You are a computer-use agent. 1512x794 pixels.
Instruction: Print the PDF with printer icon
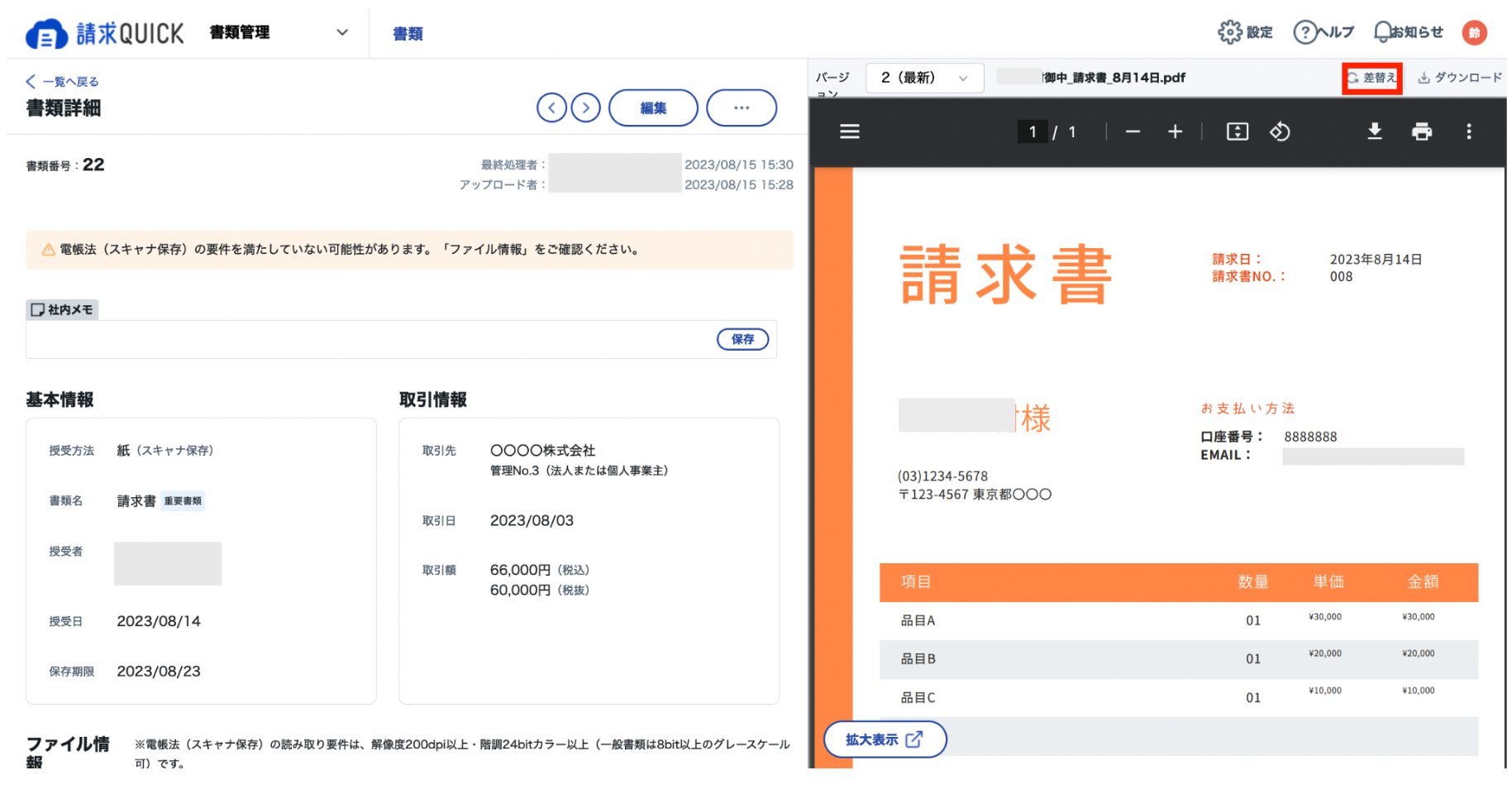coord(1421,132)
